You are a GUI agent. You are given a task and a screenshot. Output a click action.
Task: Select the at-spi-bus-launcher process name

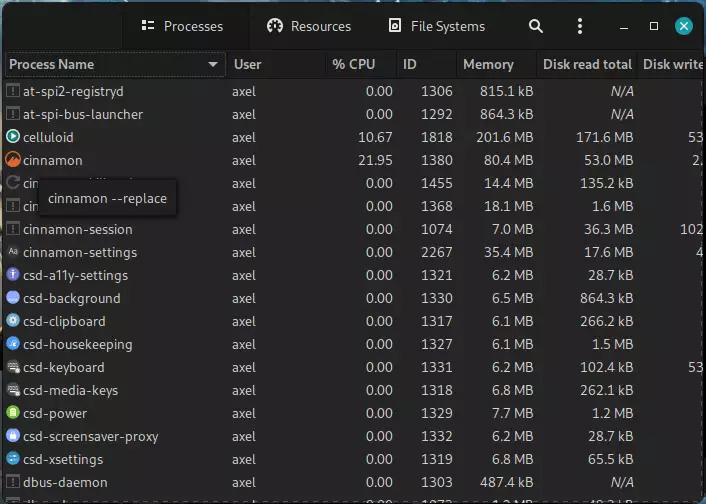83,114
